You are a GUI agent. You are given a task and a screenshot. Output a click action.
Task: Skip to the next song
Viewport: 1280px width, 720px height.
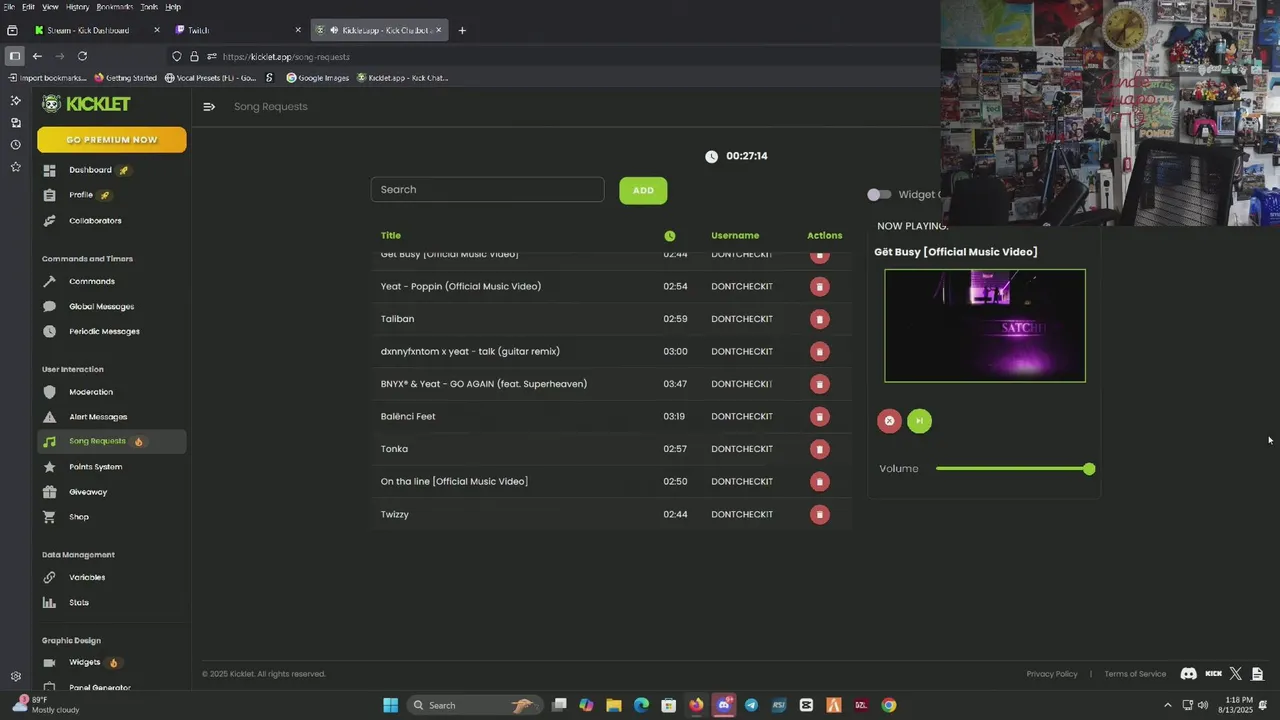click(x=919, y=421)
